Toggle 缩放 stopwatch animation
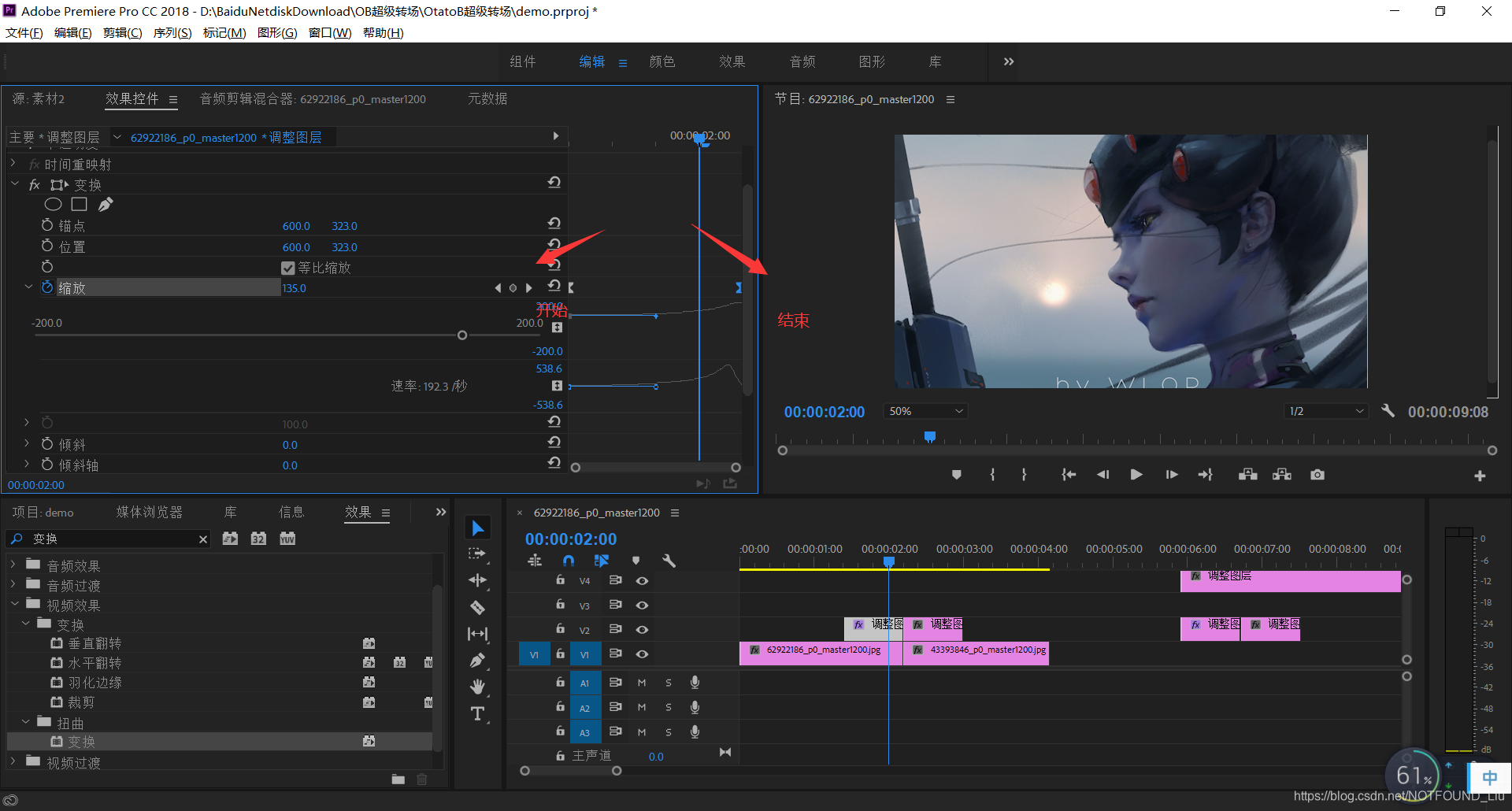Viewport: 1512px width, 811px height. pyautogui.click(x=47, y=287)
